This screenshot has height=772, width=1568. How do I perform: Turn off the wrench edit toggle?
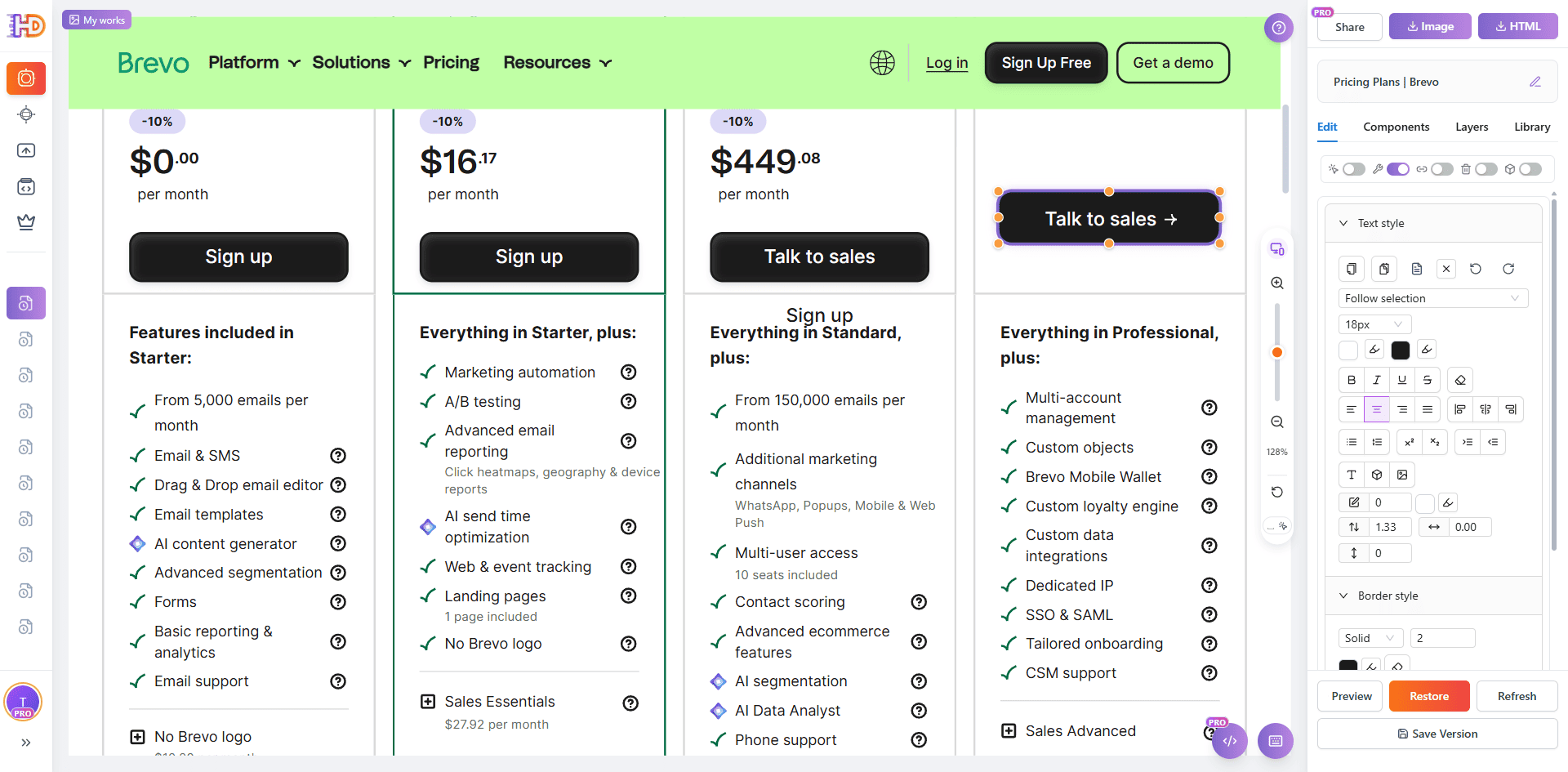(x=1397, y=169)
